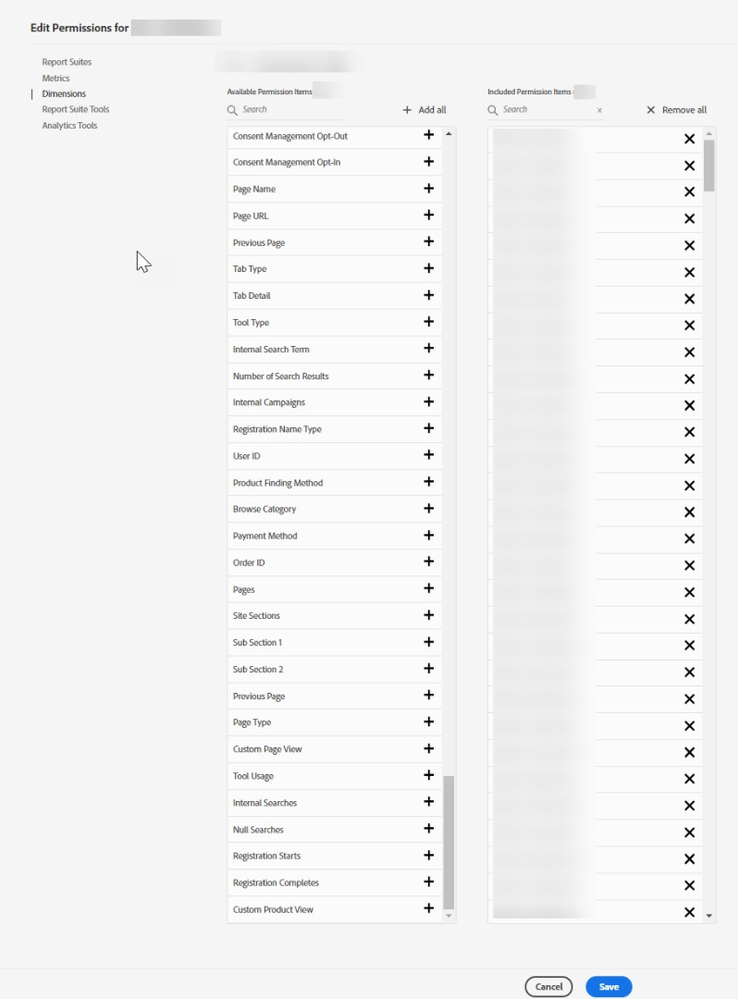Clear the Included Permission Items search
Screen dimensions: 738x999
tap(599, 110)
